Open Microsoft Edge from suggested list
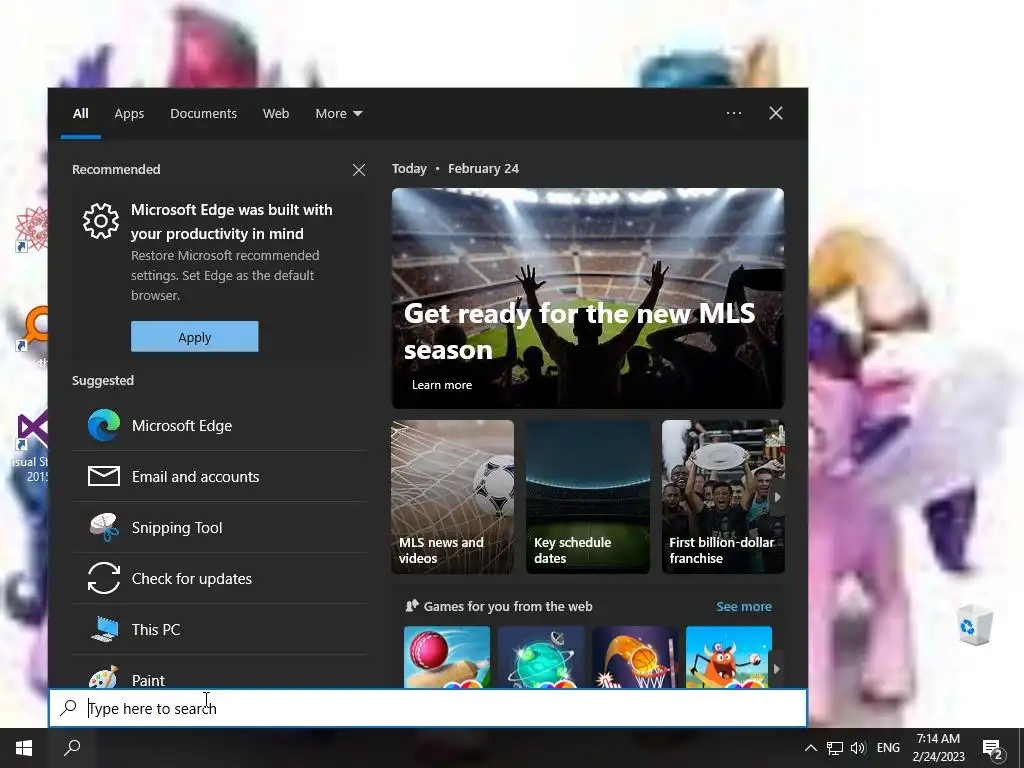Screen dimensions: 1024x768 pyautogui.click(x=220, y=426)
